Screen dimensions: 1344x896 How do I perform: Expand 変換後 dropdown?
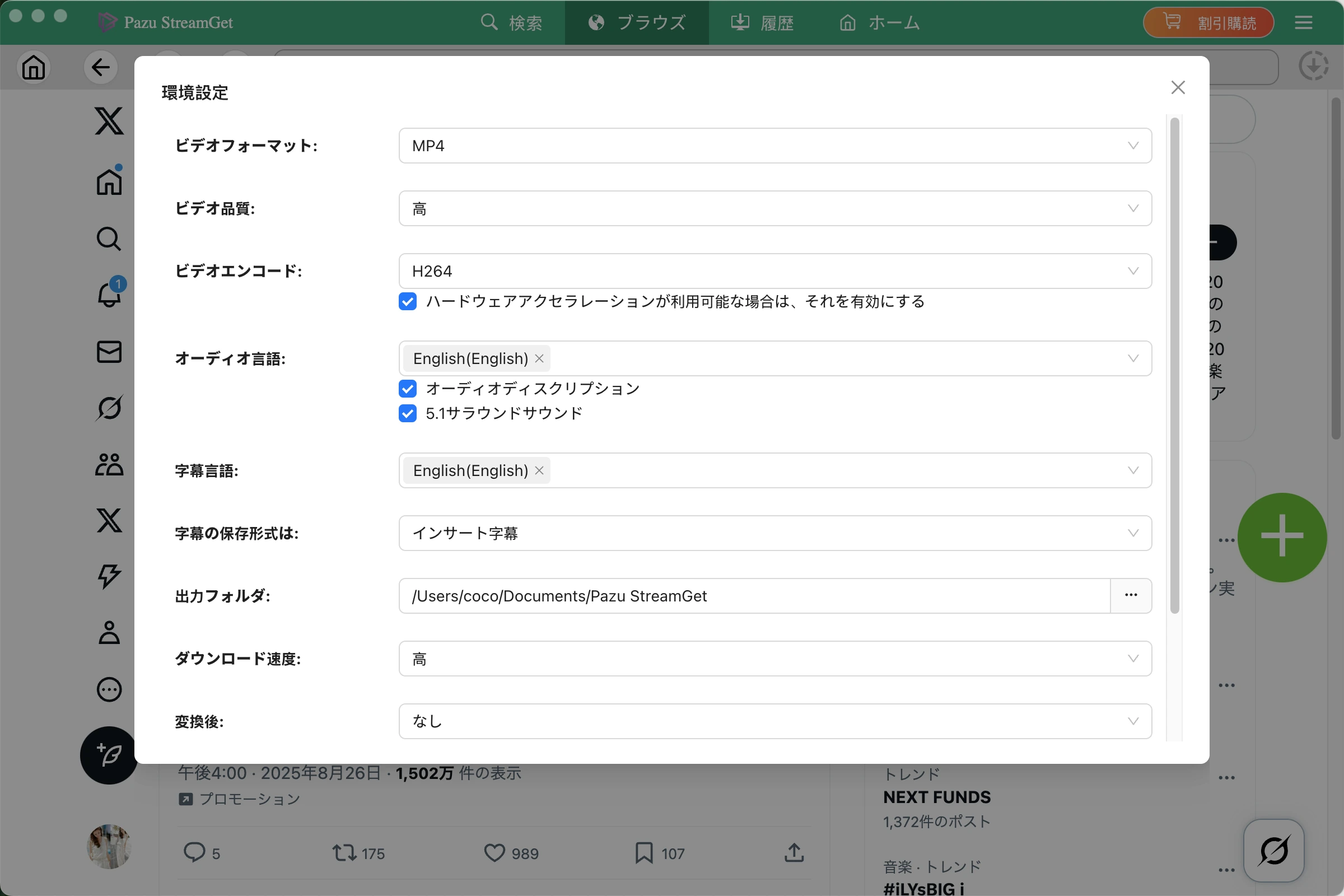tap(775, 721)
